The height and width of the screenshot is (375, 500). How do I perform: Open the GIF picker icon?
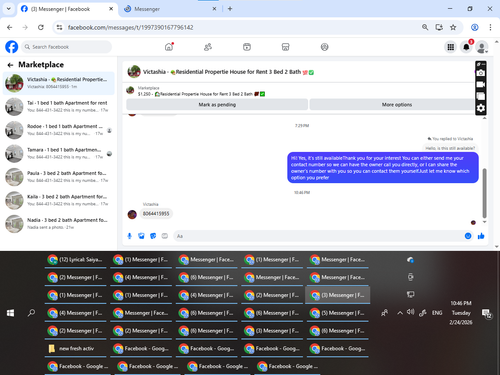click(165, 236)
